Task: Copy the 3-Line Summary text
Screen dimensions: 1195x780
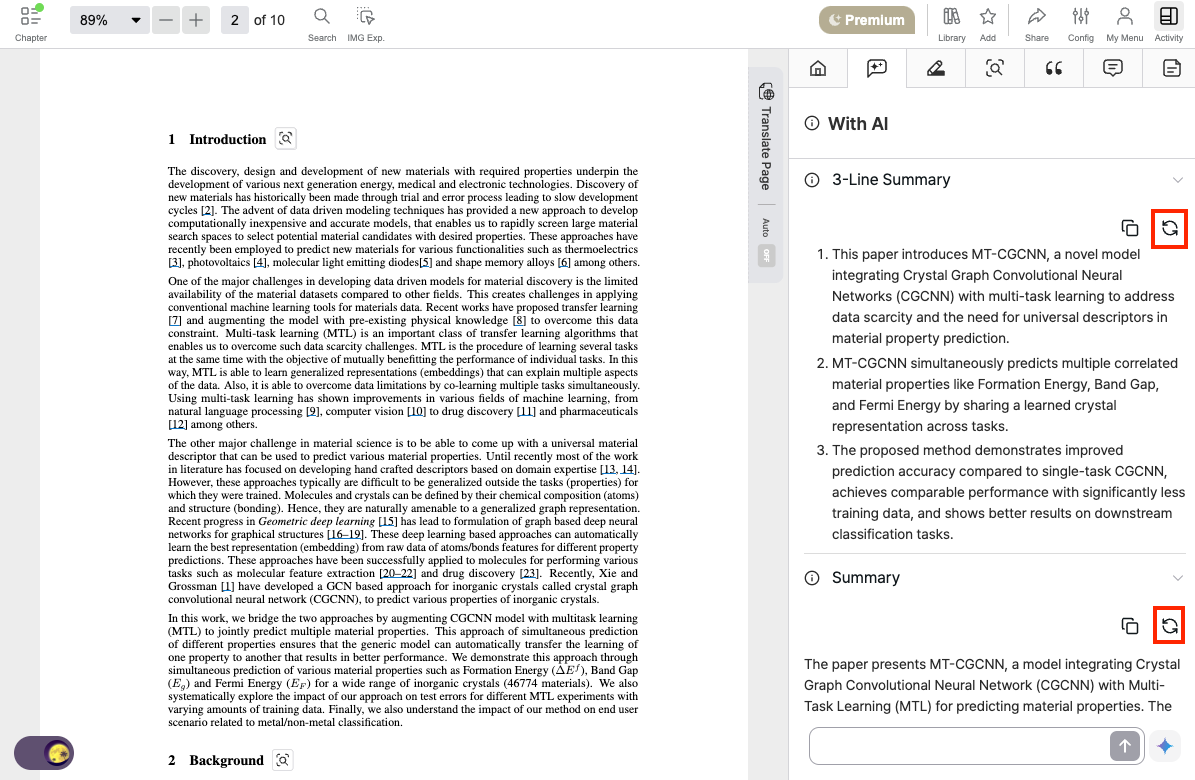Action: click(x=1129, y=228)
